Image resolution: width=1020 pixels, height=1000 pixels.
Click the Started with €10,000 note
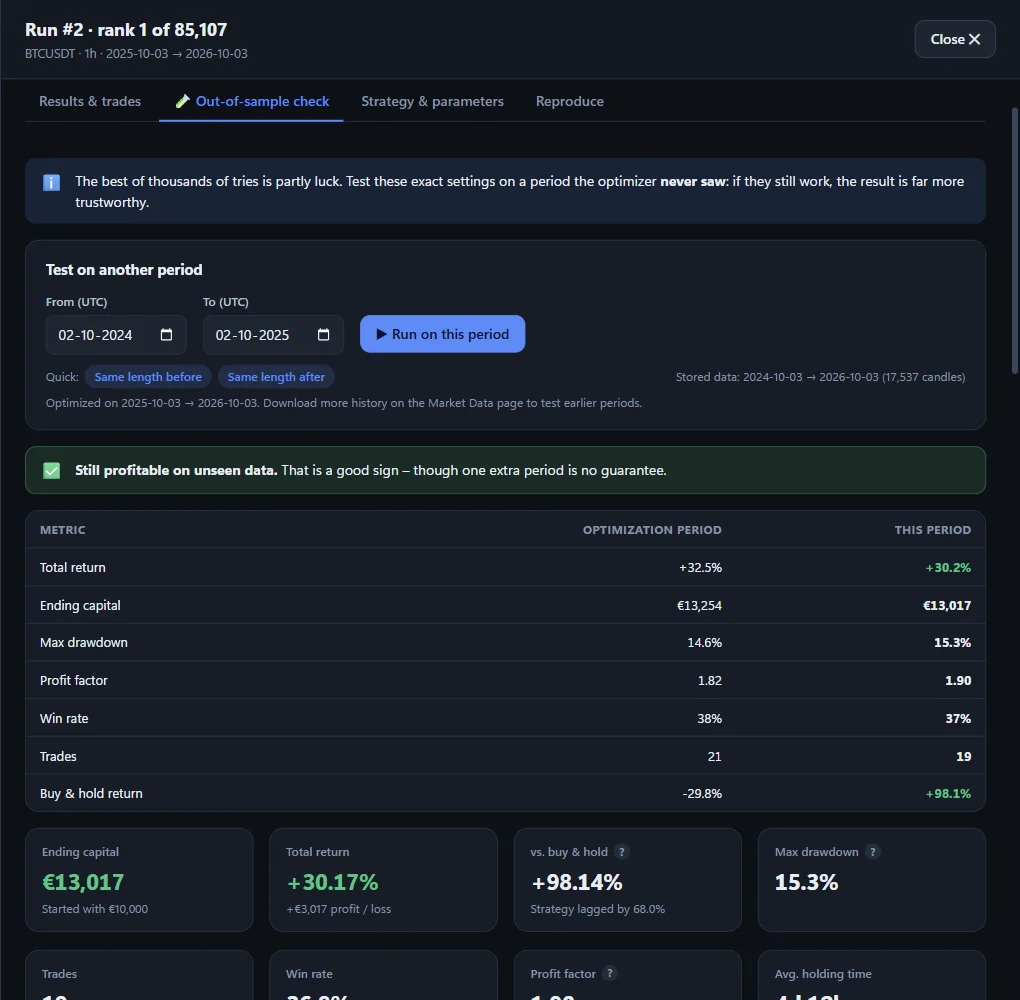click(x=95, y=909)
